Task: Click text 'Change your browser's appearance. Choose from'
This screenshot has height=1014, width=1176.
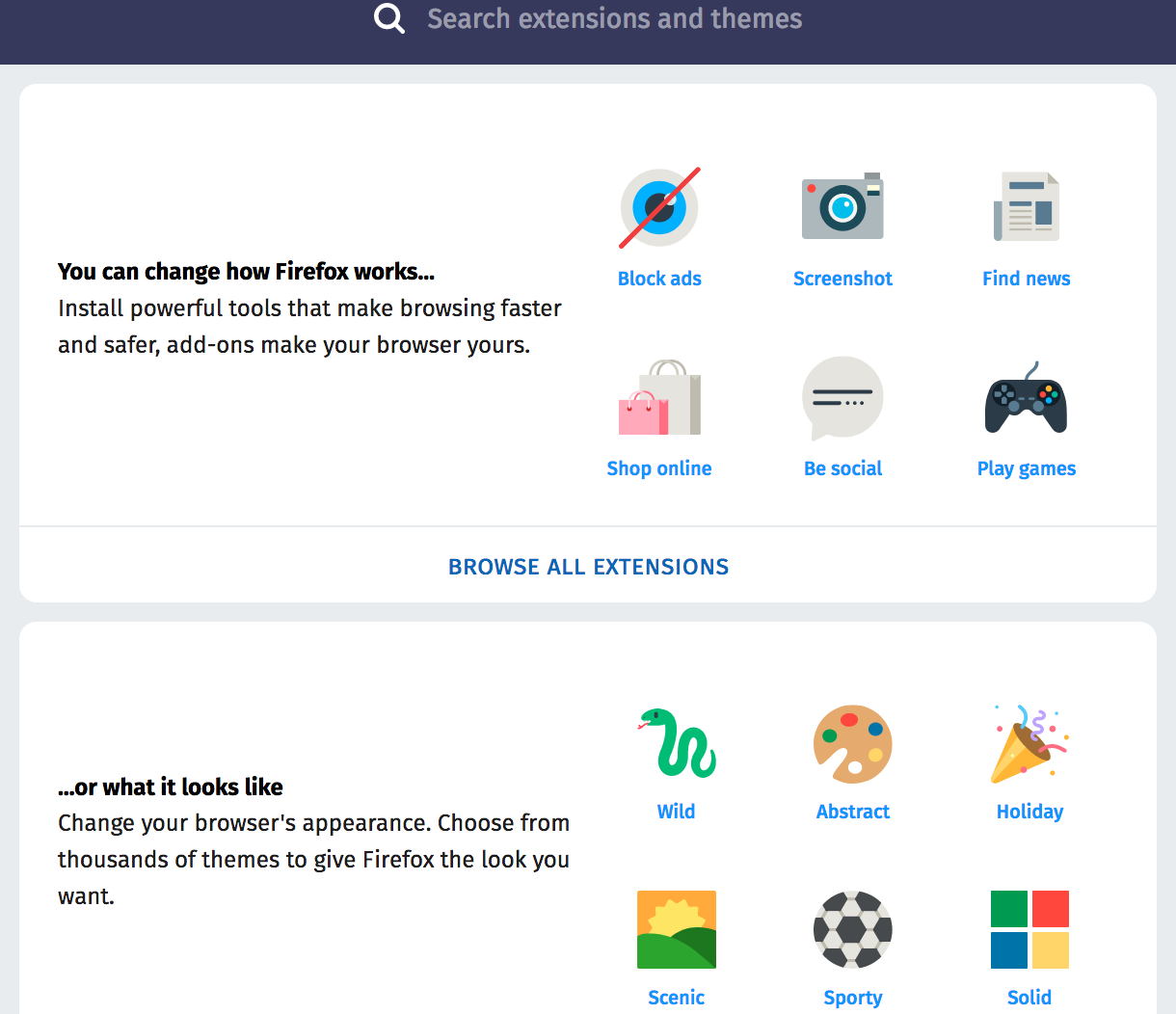Action: (313, 823)
